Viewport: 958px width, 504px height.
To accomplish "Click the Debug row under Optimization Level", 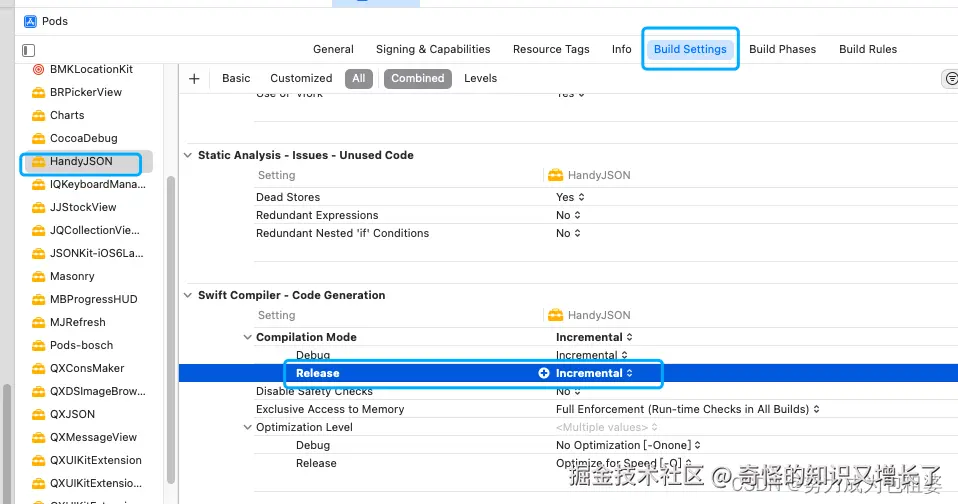I will pos(313,445).
